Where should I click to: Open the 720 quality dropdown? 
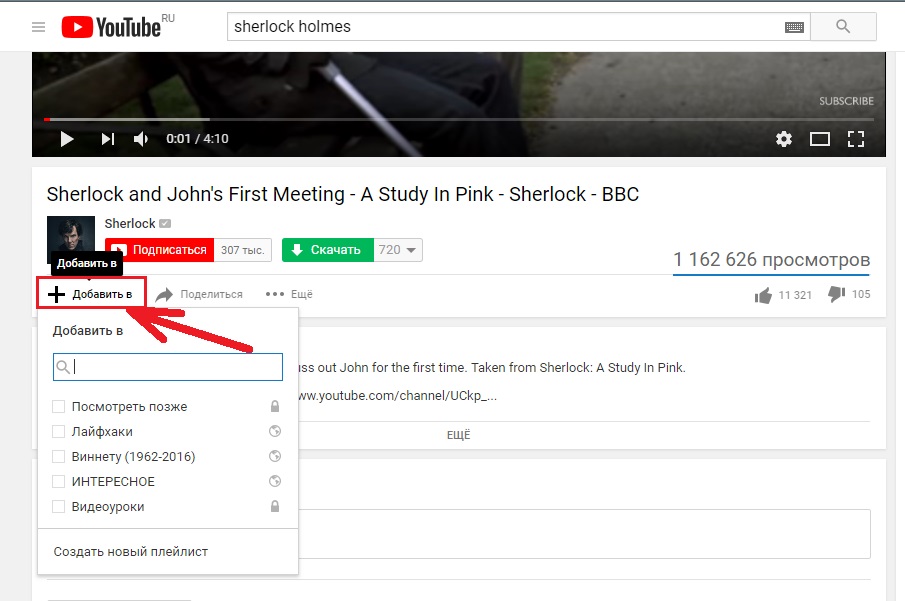398,250
